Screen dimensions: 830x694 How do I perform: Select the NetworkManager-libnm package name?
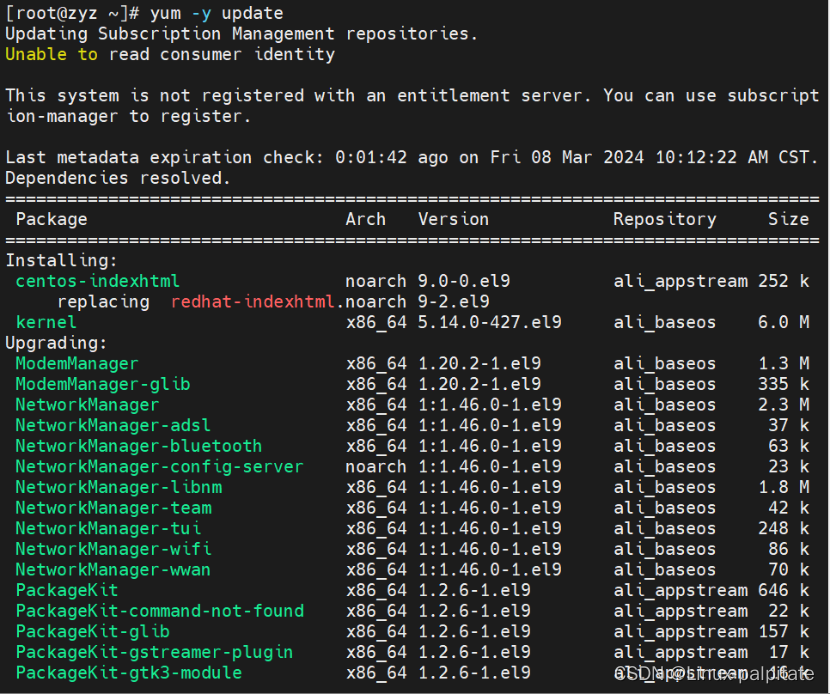pyautogui.click(x=119, y=488)
